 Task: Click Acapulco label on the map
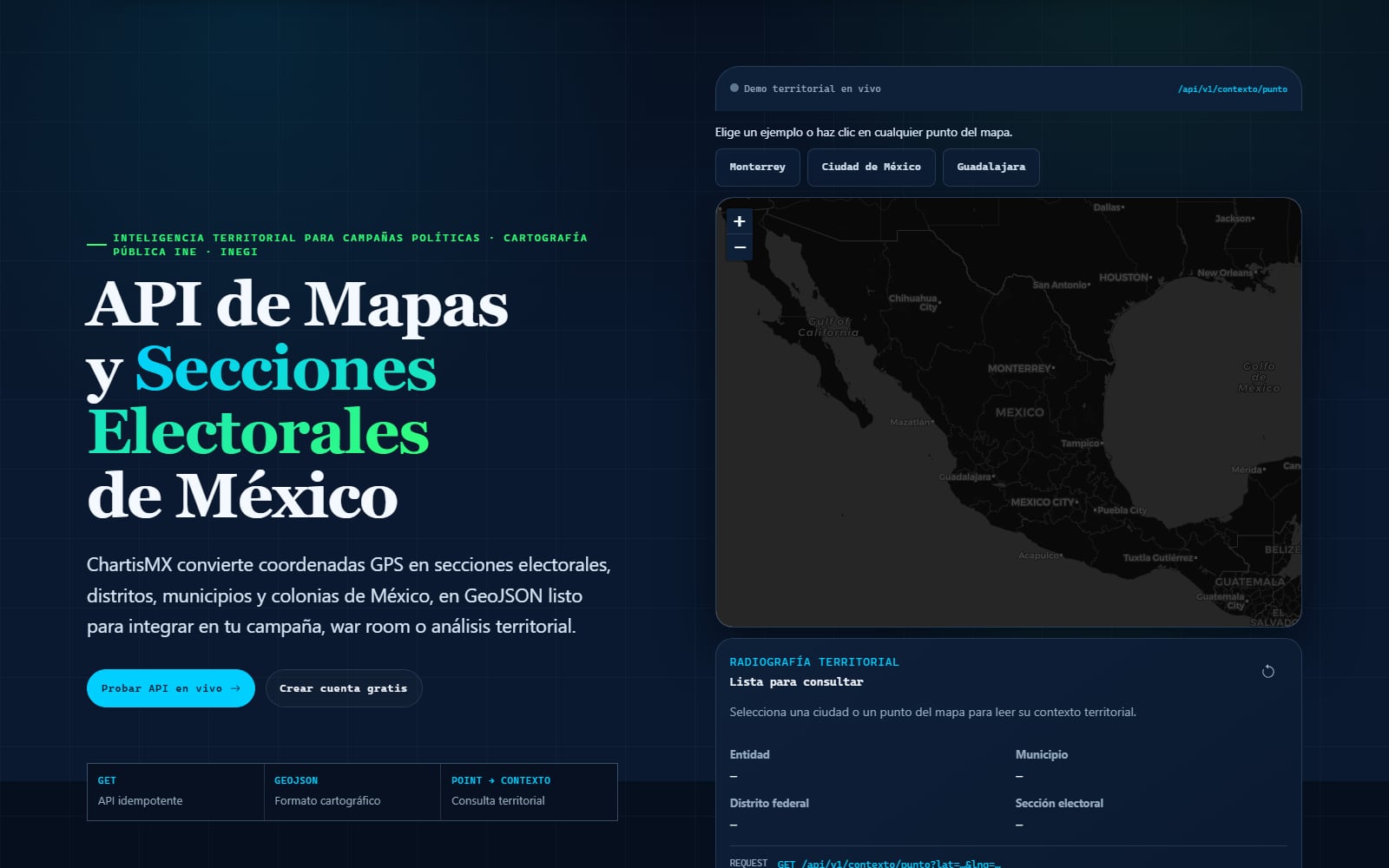tap(1038, 555)
